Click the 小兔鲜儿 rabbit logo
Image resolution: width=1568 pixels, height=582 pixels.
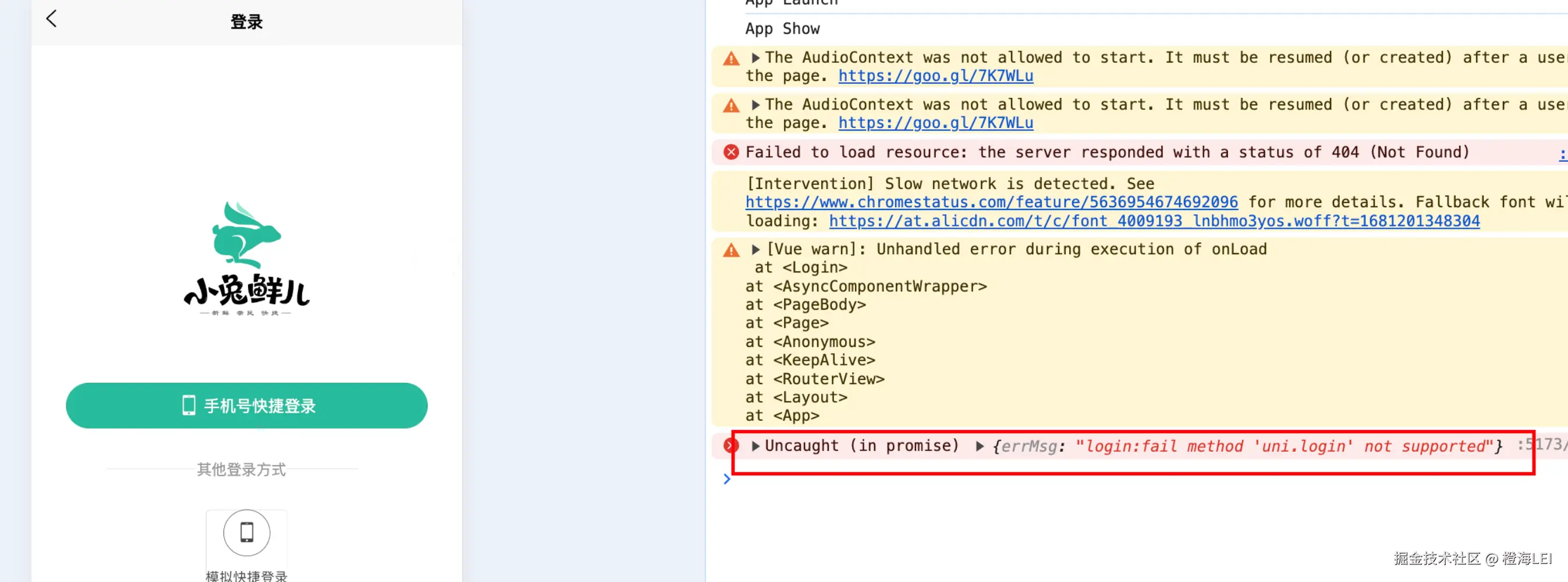[x=247, y=258]
